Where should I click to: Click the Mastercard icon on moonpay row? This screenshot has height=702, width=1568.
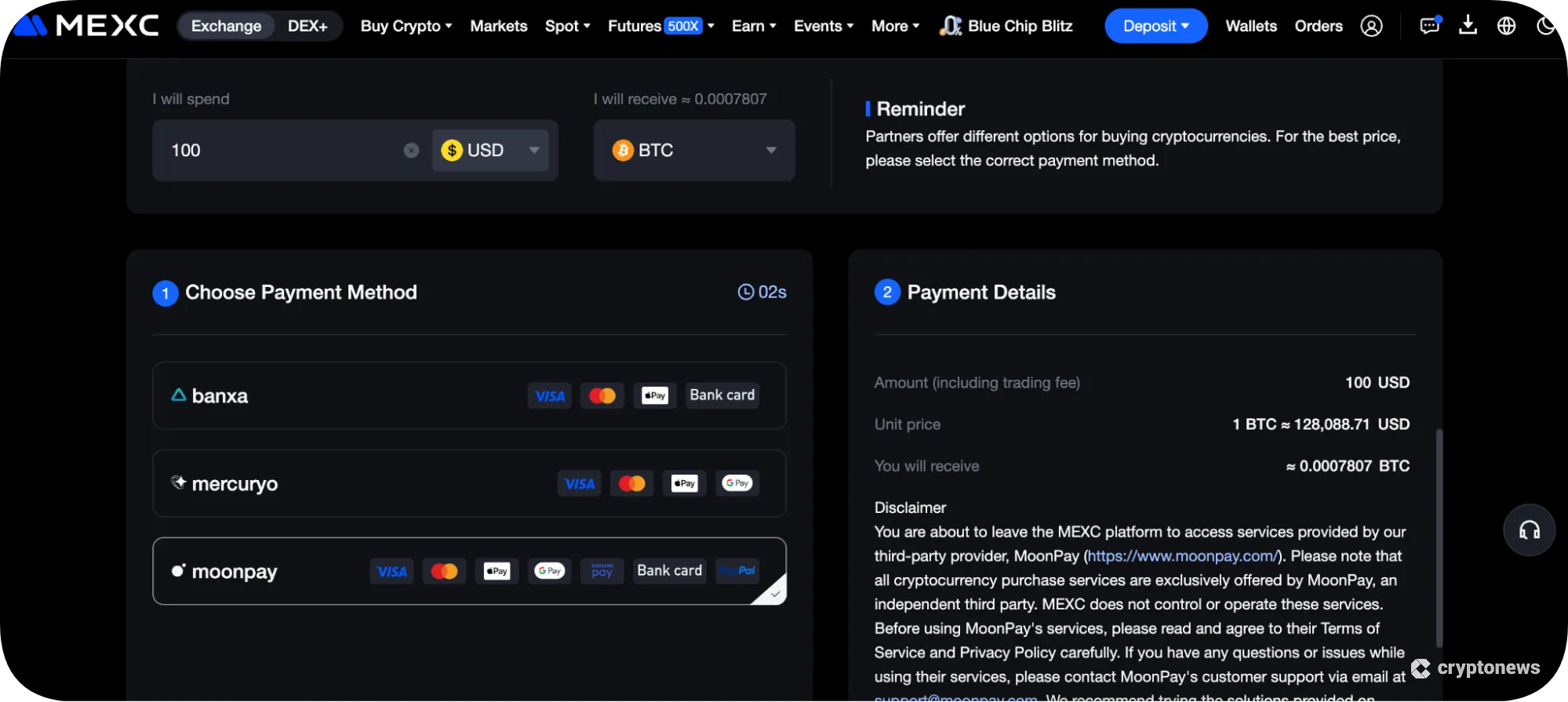[445, 572]
